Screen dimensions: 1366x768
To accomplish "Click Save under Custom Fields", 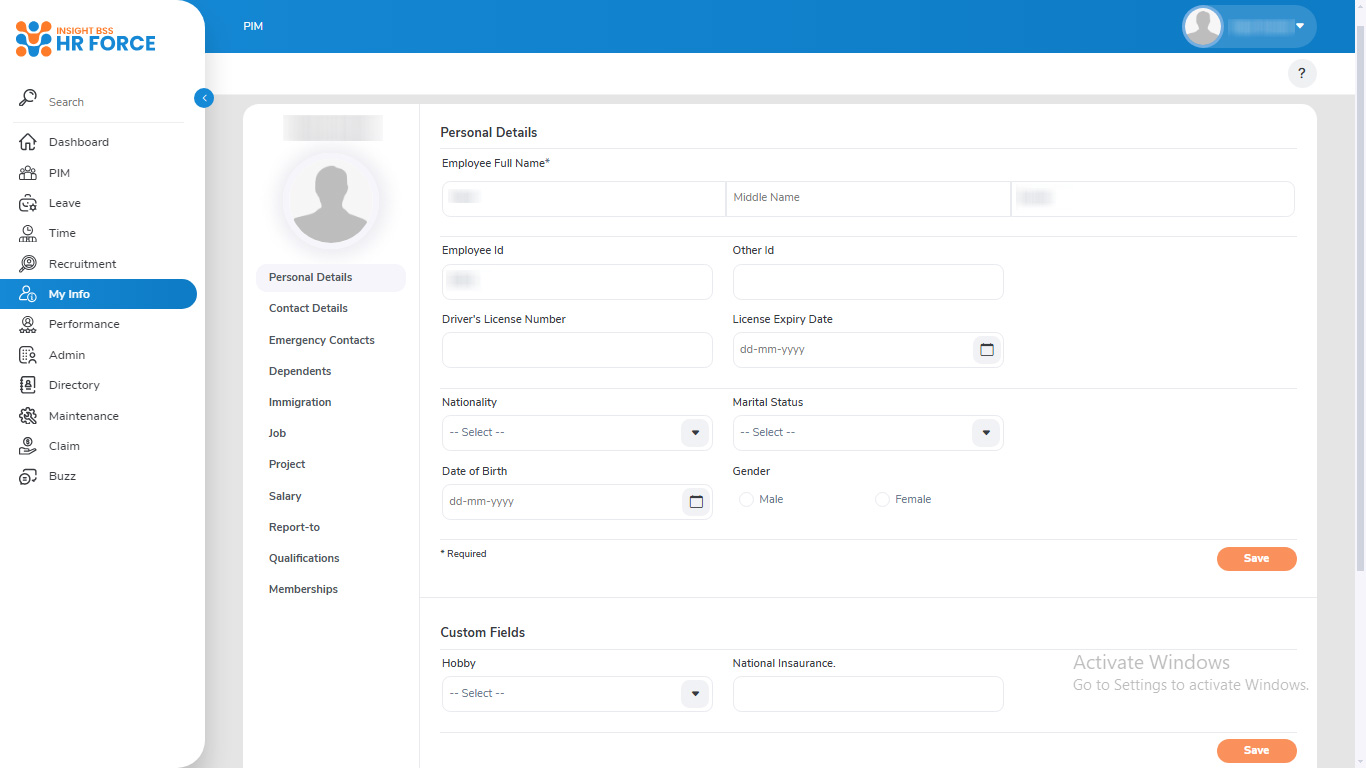I will tap(1256, 751).
